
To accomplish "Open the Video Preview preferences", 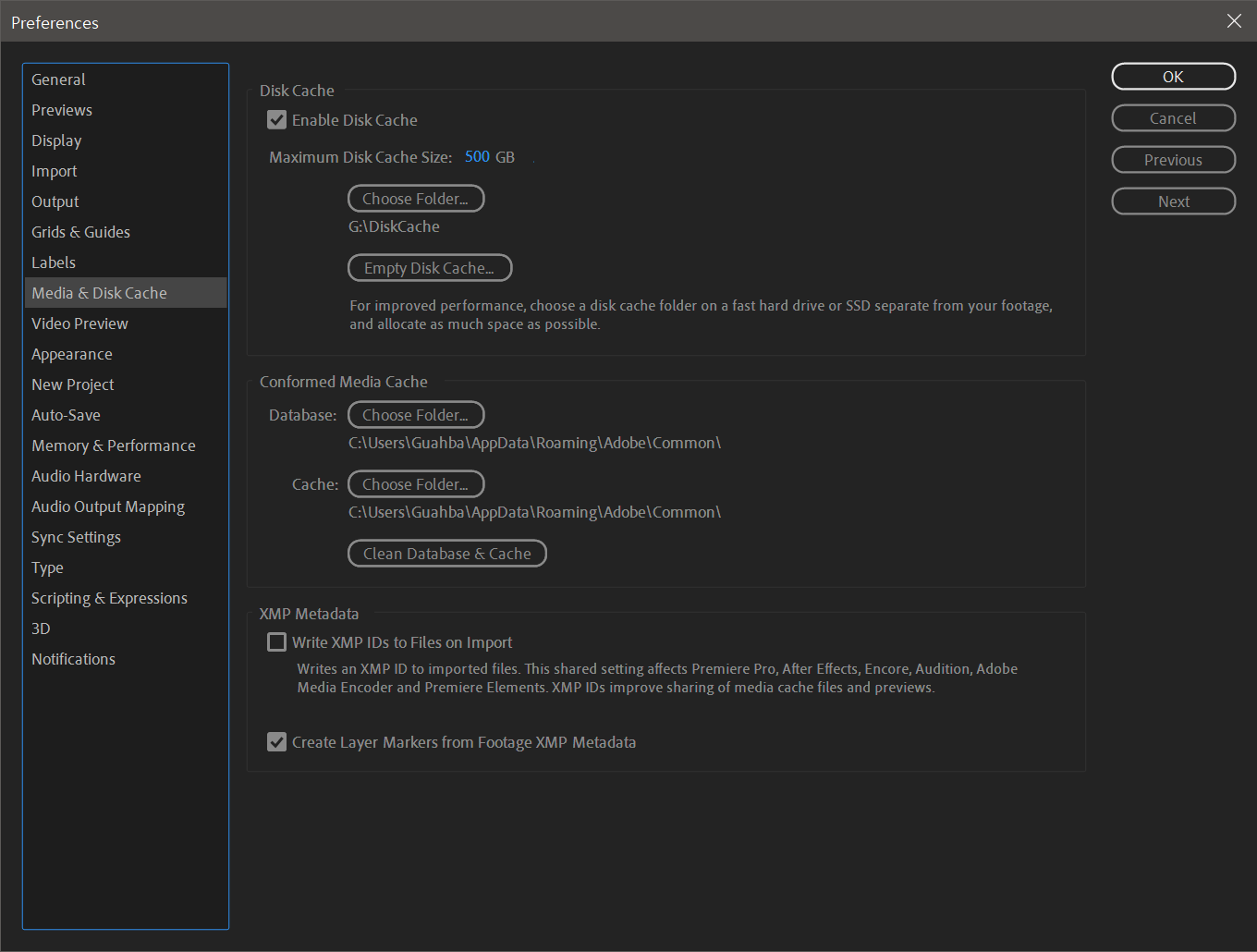I will point(79,323).
